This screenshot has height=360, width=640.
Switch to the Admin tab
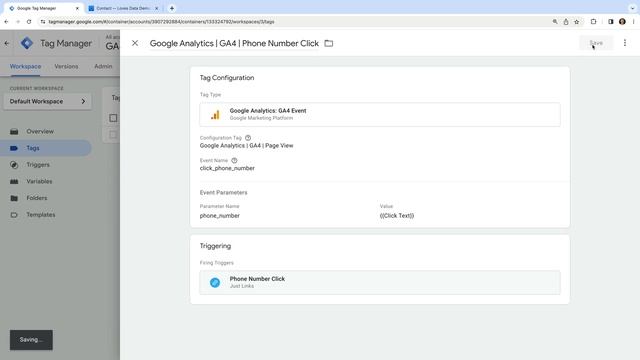click(x=103, y=66)
